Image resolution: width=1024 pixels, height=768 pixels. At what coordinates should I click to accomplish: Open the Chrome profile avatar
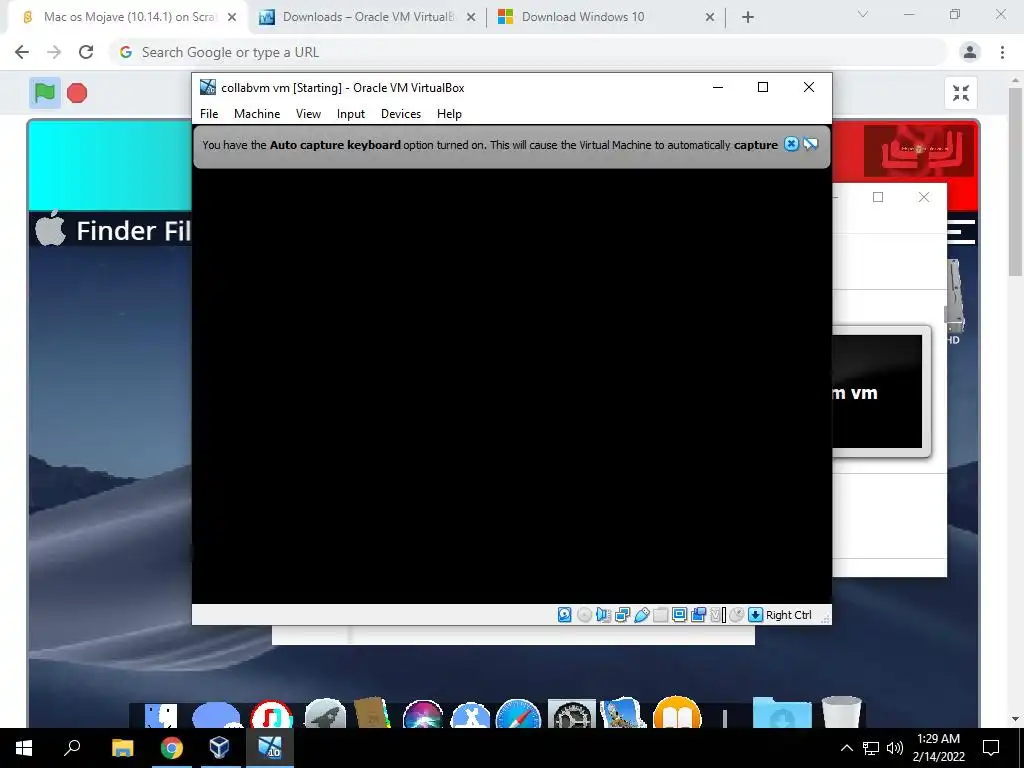coord(970,52)
